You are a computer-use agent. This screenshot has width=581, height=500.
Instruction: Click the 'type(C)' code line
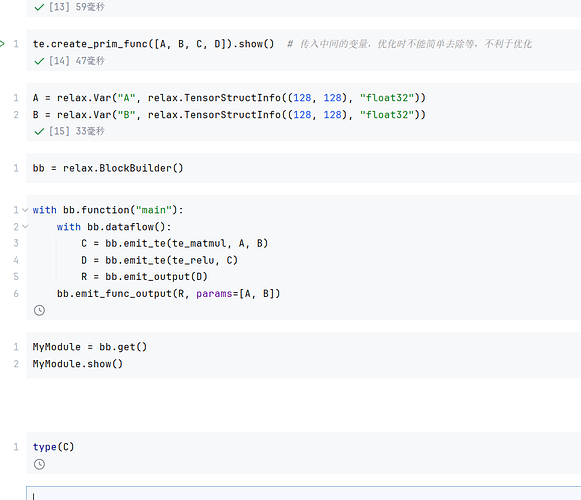pos(53,447)
